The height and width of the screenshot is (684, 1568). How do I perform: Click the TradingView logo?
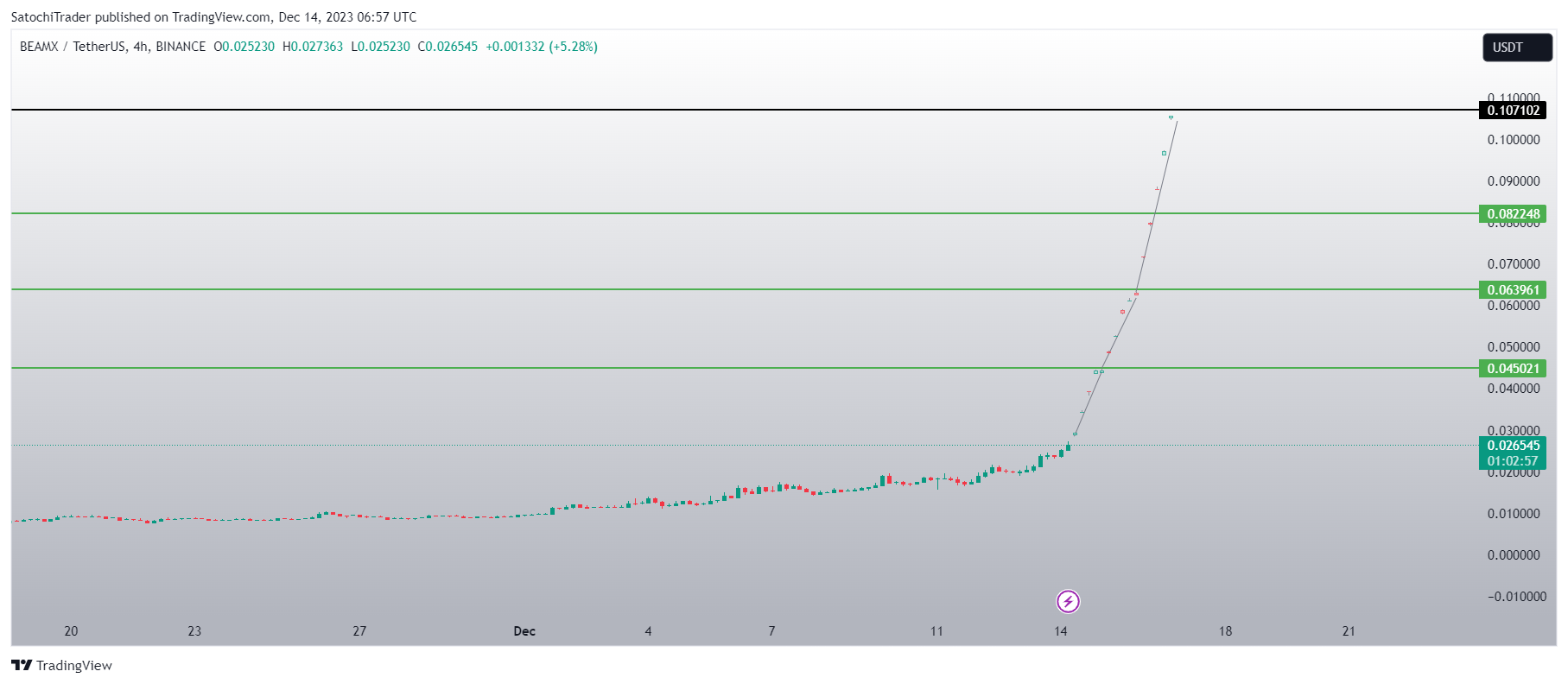coord(61,665)
